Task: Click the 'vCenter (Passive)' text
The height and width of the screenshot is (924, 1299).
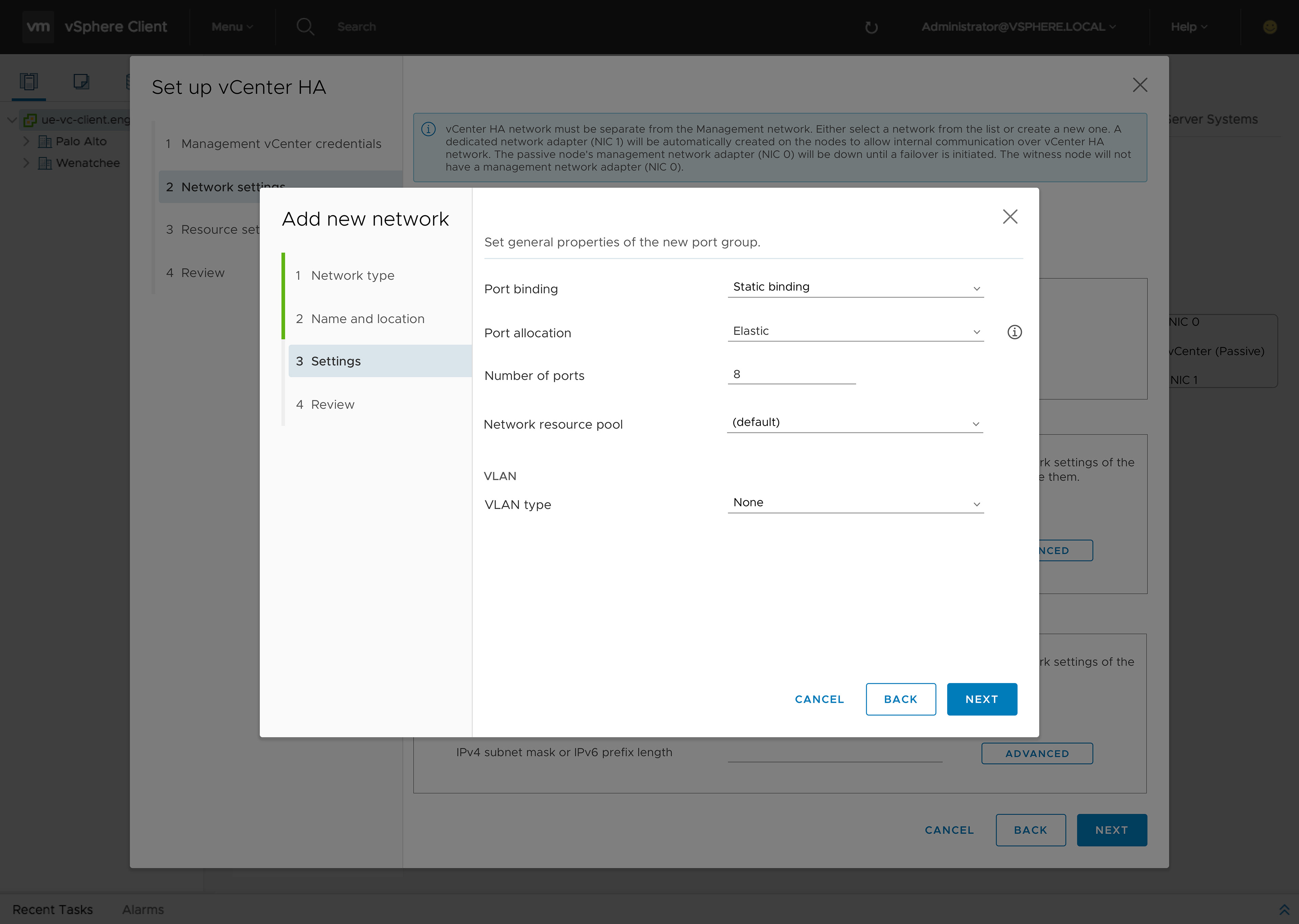Action: click(x=1216, y=351)
